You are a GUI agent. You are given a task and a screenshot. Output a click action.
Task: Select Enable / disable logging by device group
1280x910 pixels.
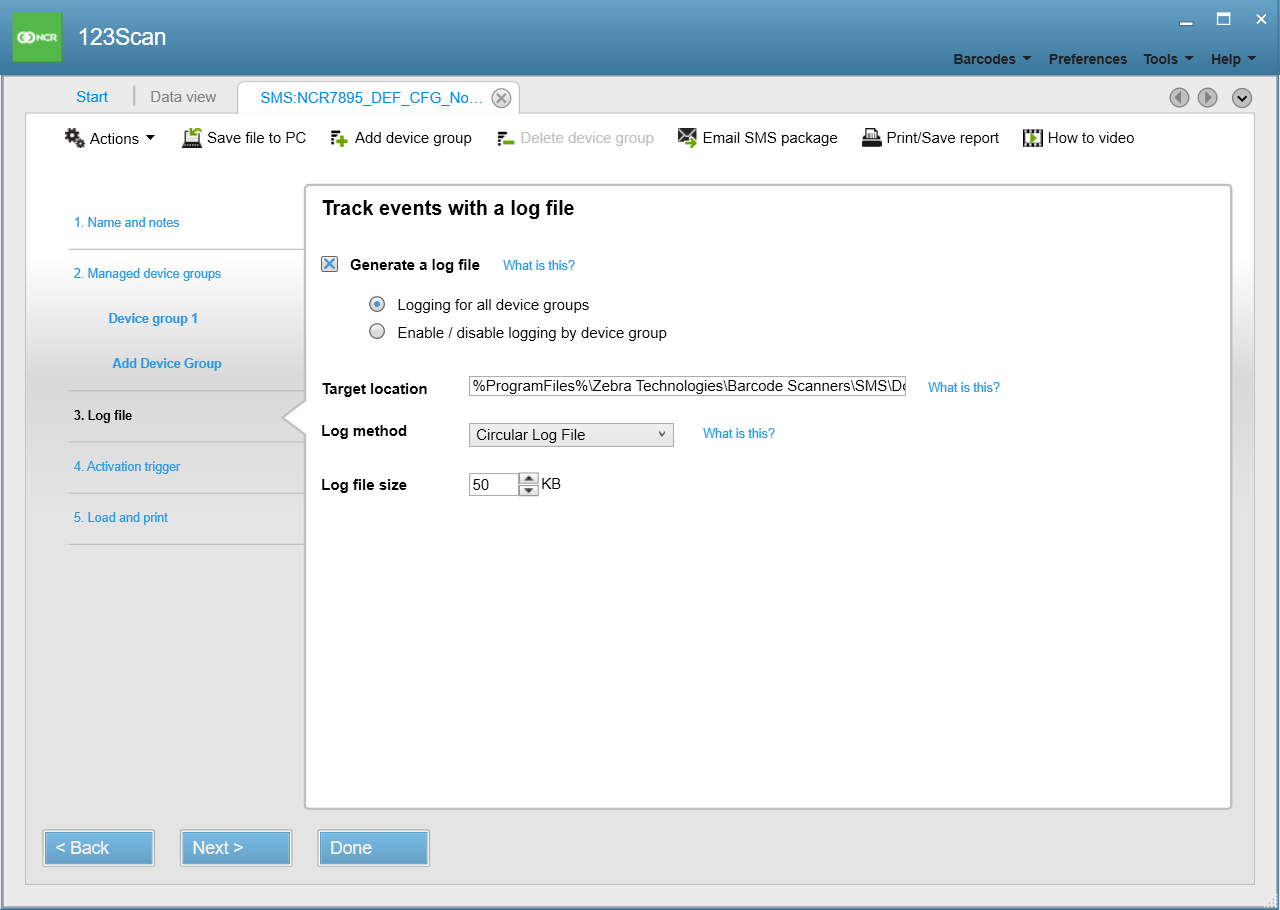click(377, 332)
